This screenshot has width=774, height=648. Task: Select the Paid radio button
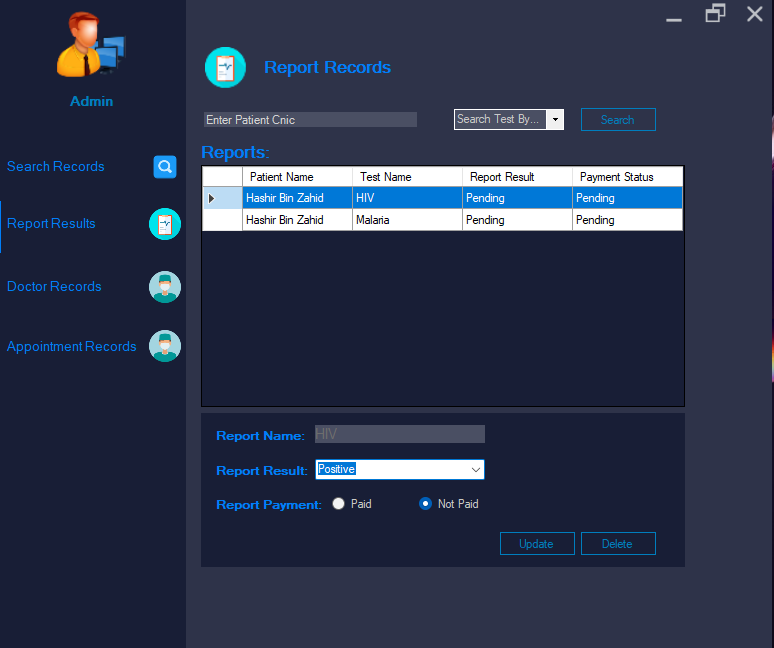pyautogui.click(x=339, y=503)
